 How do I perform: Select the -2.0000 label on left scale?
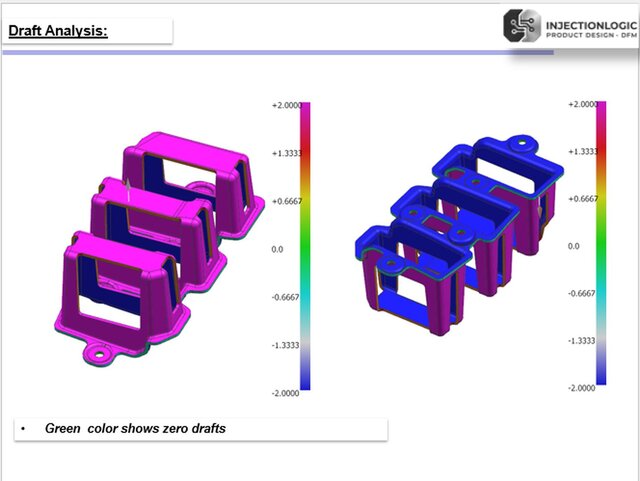(x=285, y=391)
